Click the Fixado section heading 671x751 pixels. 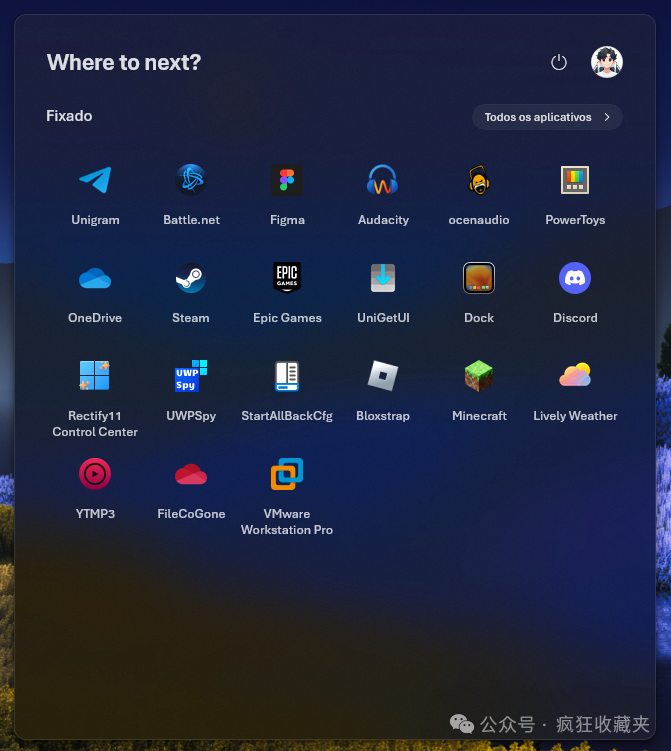(69, 116)
